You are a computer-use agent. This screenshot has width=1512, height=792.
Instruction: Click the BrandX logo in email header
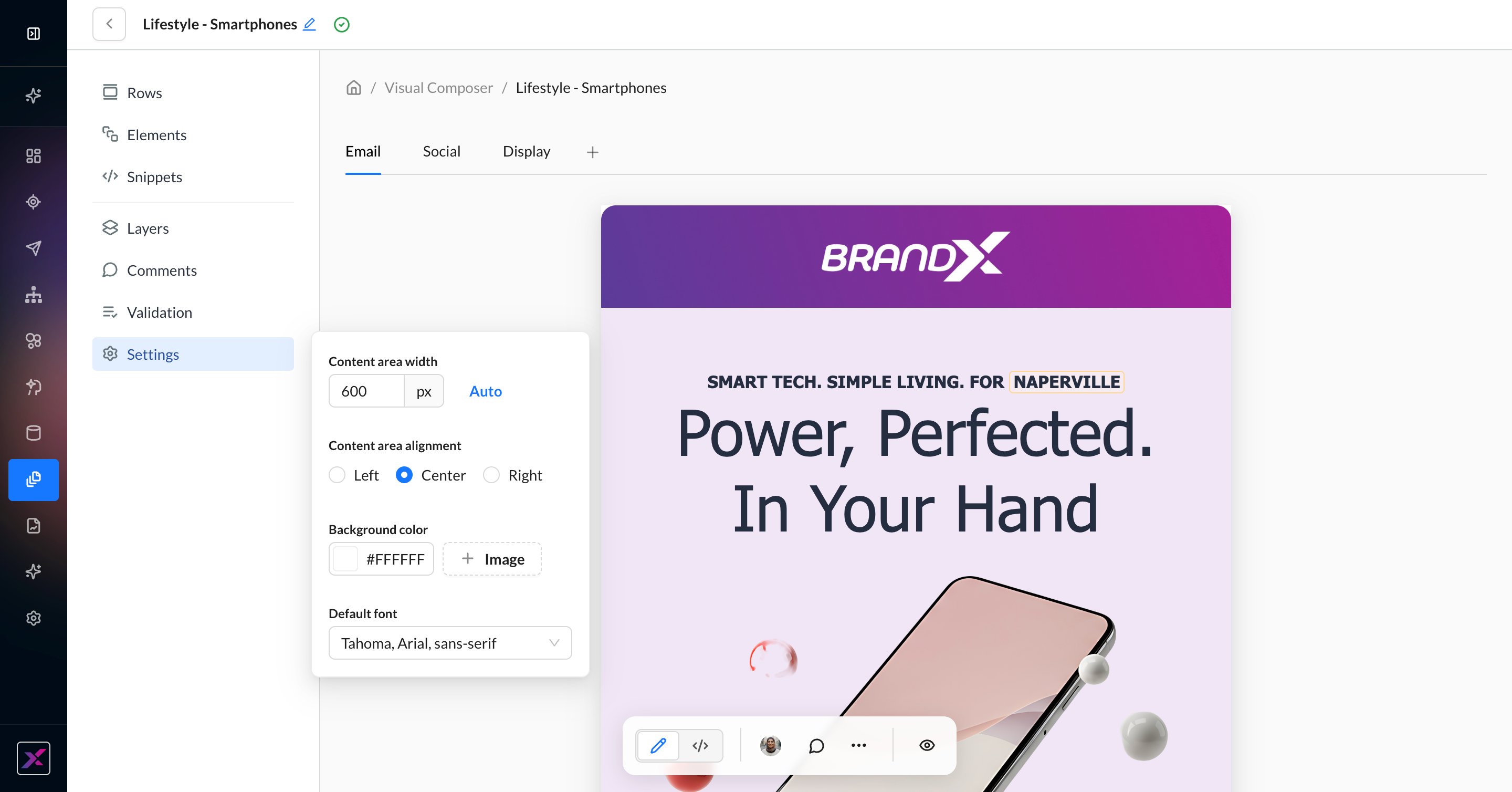pos(916,257)
